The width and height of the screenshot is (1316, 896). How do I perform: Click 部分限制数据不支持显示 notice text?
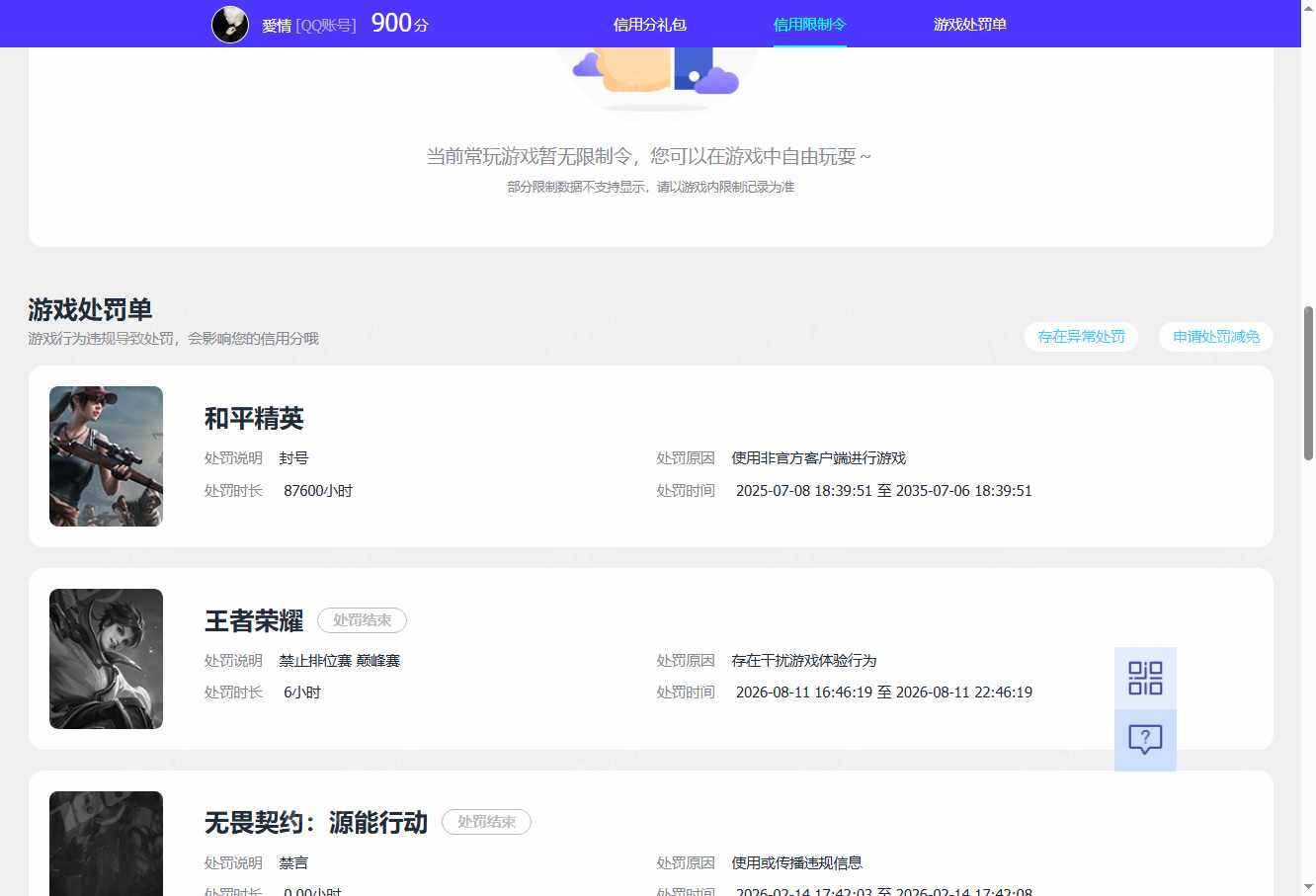651,187
